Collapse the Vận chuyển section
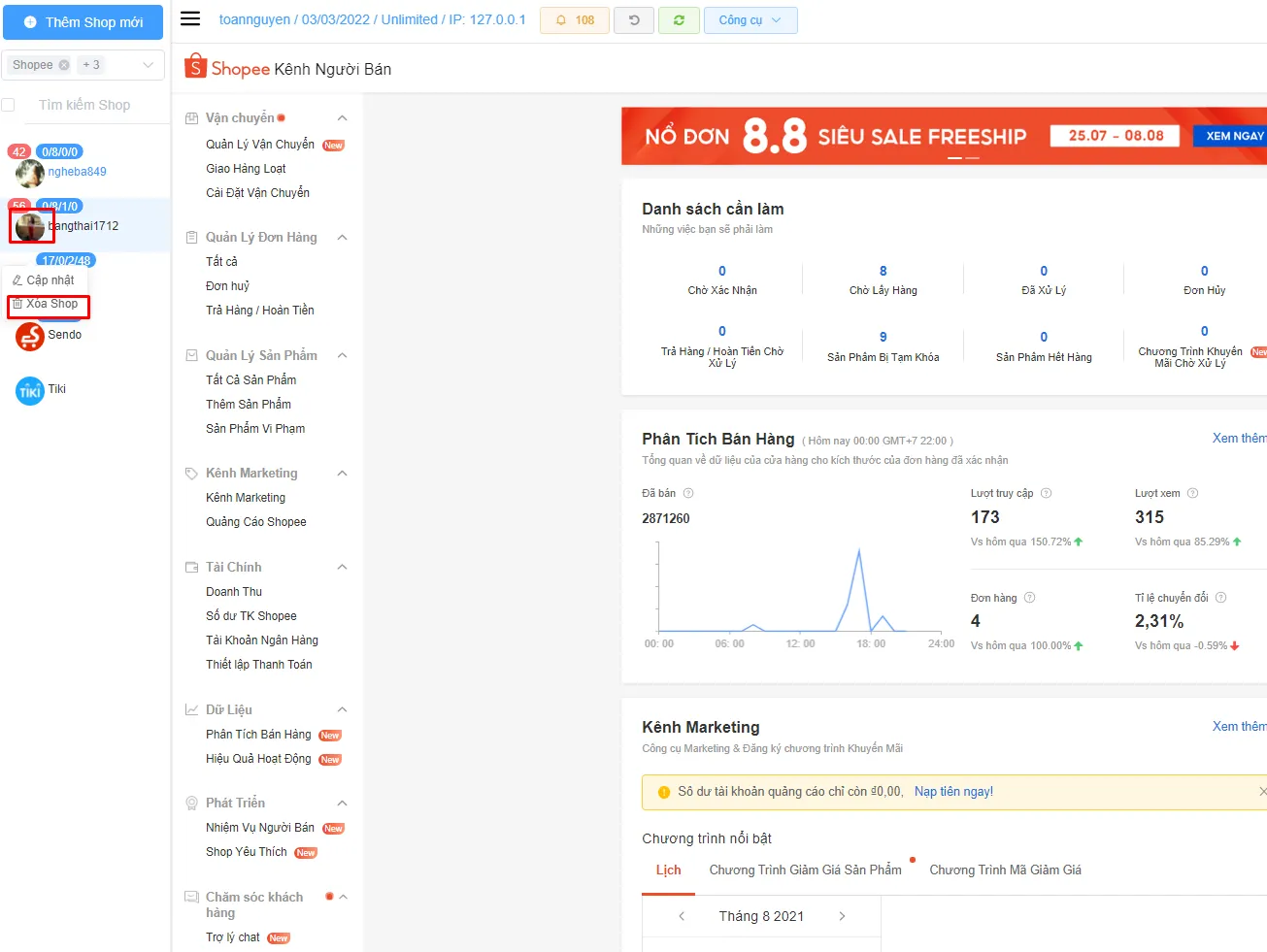1267x952 pixels. 342,118
